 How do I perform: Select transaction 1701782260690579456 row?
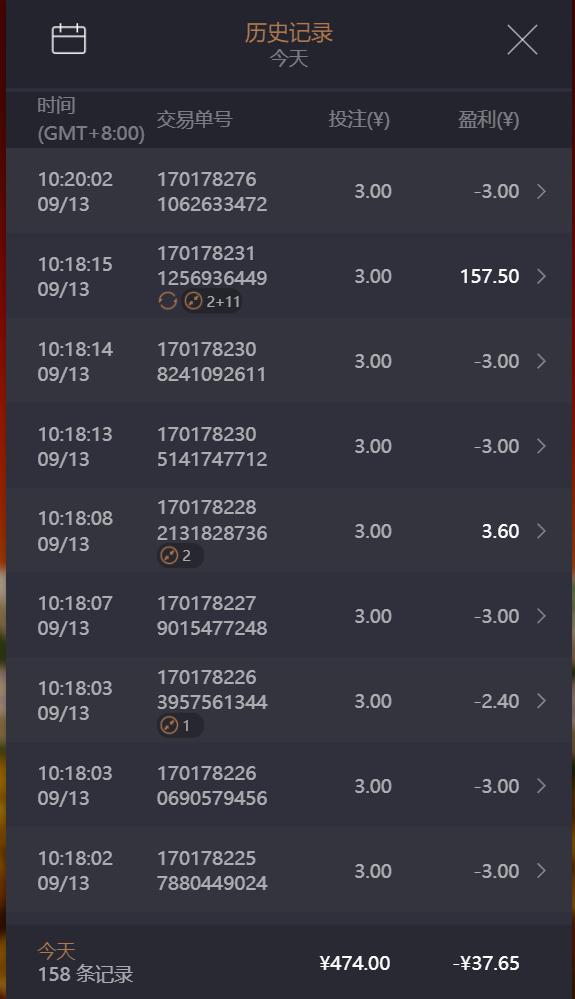point(288,786)
